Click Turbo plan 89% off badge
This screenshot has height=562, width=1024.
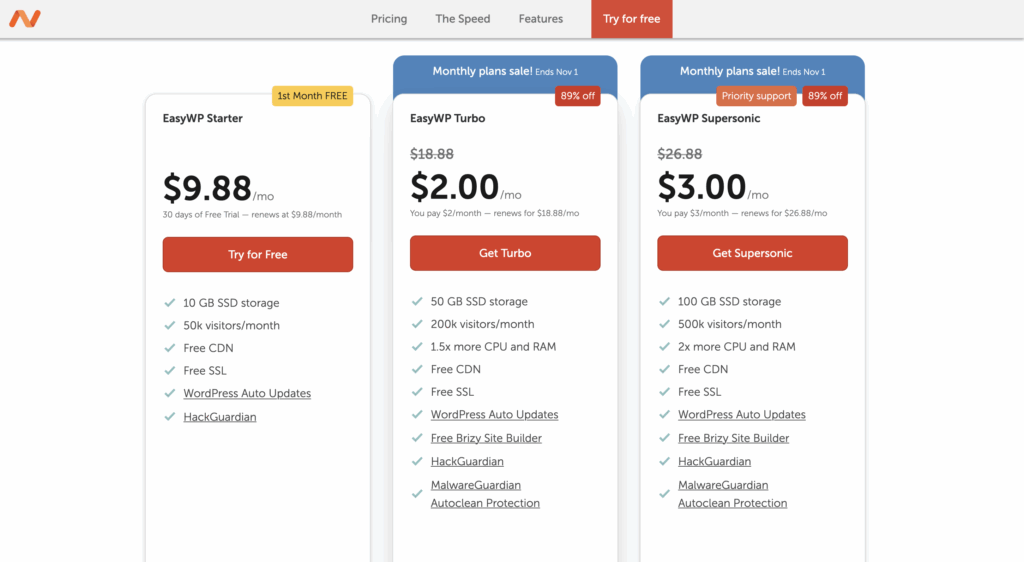tap(577, 96)
